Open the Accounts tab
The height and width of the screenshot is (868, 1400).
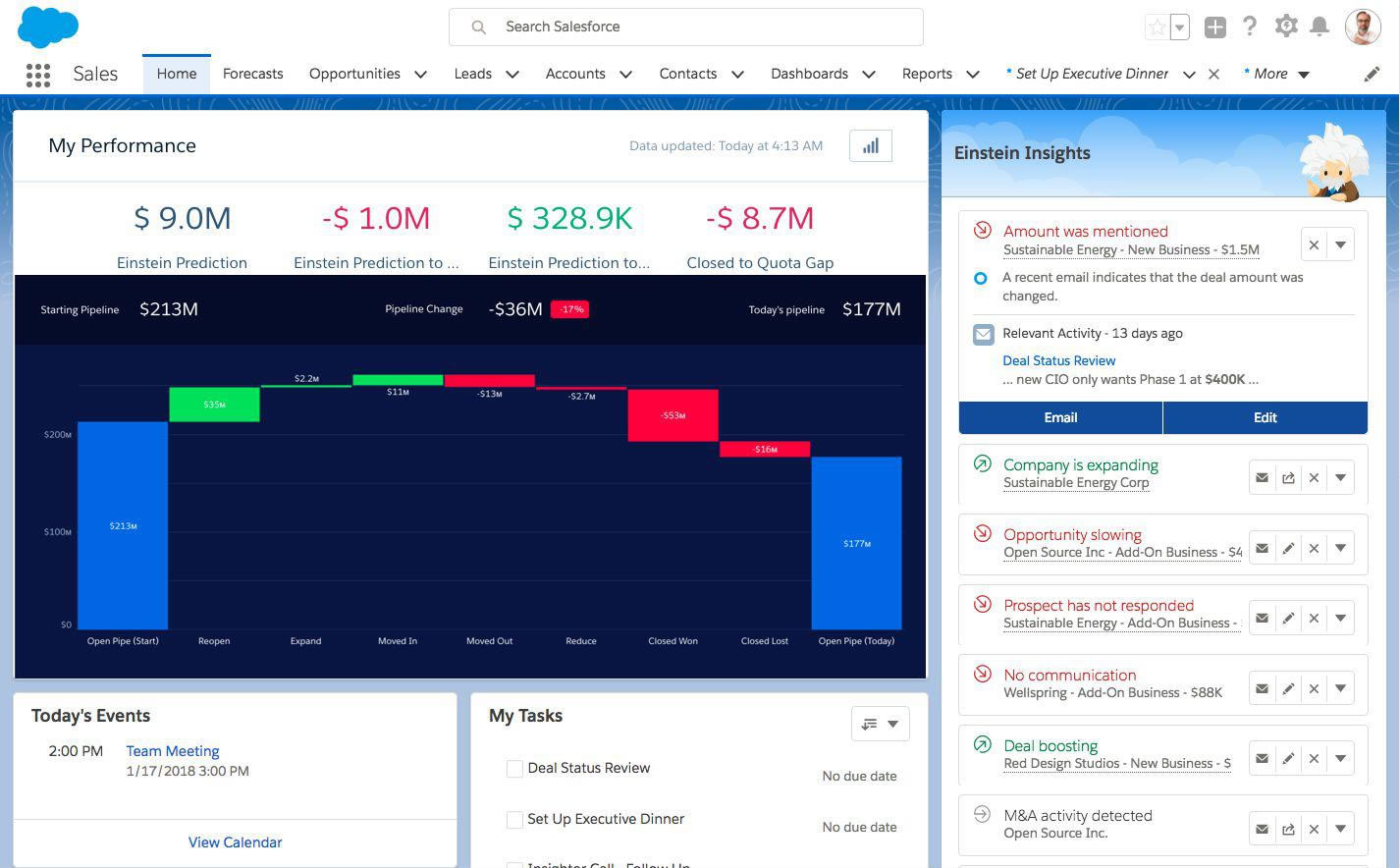[x=575, y=75]
